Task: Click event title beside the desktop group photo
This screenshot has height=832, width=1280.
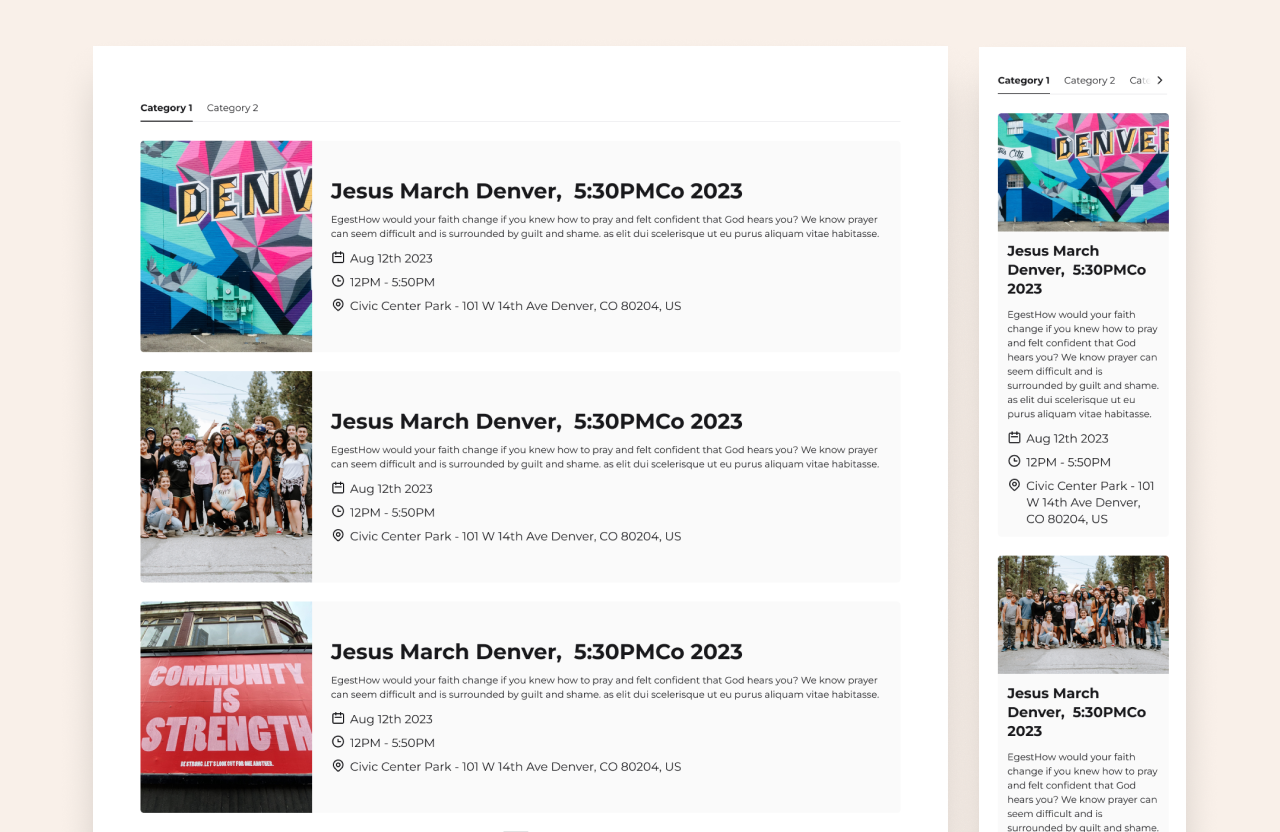Action: click(x=537, y=421)
